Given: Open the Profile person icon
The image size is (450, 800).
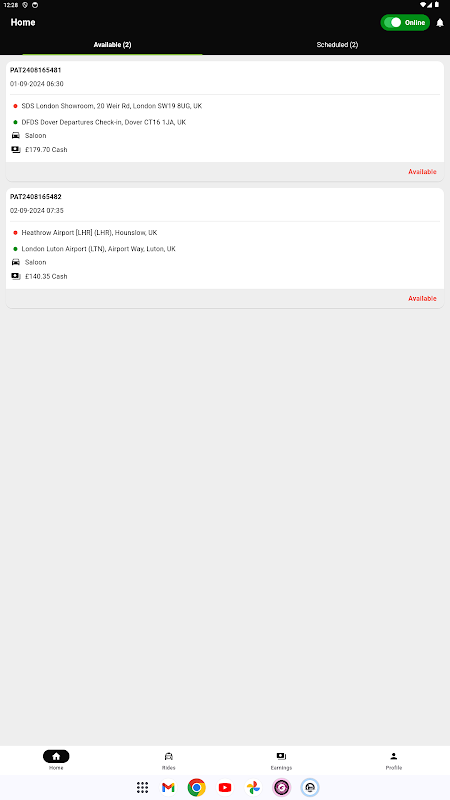Looking at the screenshot, I should pos(393,756).
